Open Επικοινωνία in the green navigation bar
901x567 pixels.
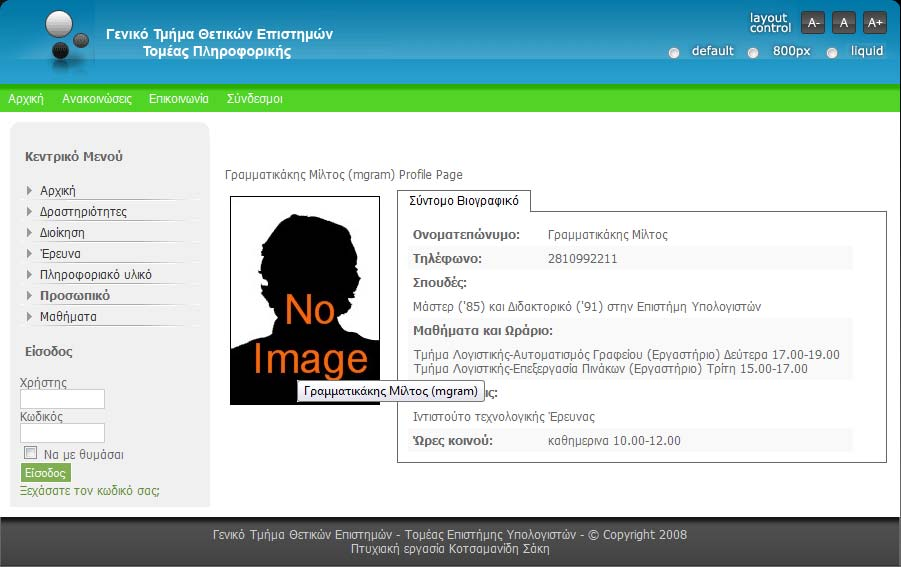point(179,99)
